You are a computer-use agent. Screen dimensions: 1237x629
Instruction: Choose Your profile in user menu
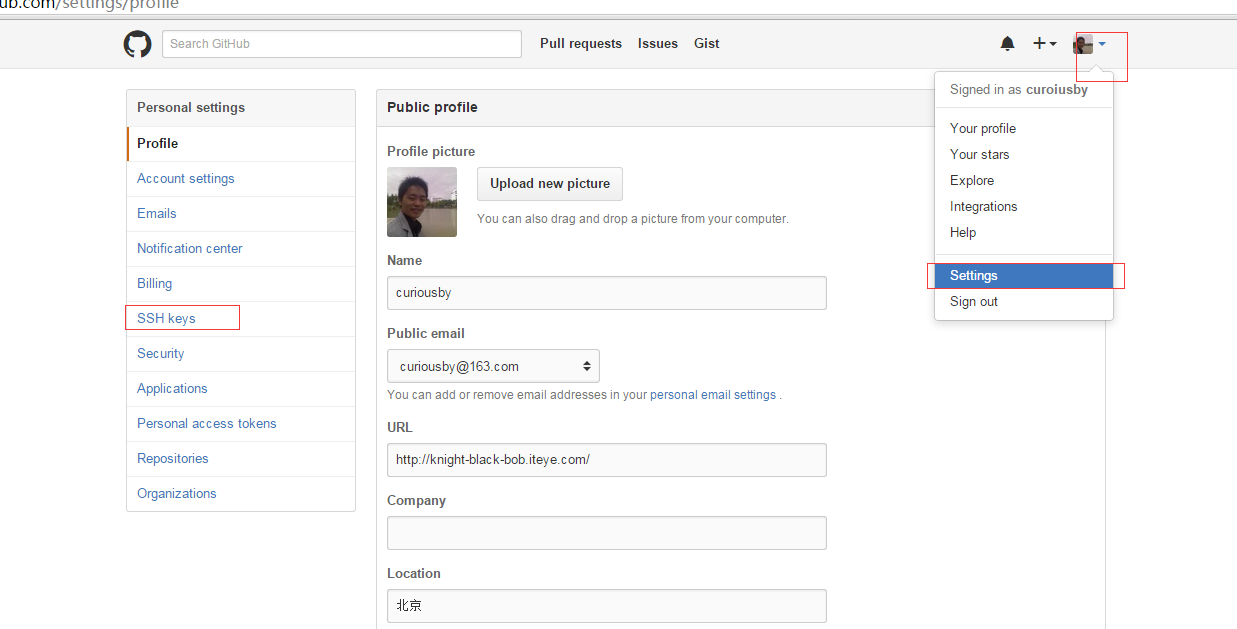[1024, 129]
